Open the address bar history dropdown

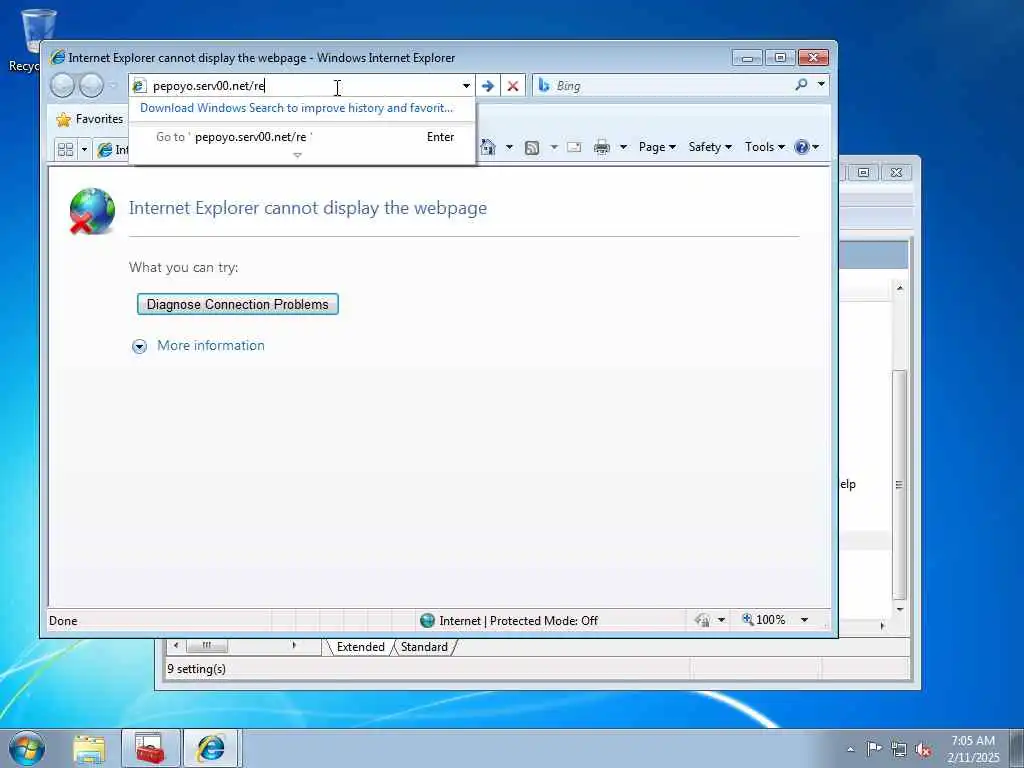(466, 86)
